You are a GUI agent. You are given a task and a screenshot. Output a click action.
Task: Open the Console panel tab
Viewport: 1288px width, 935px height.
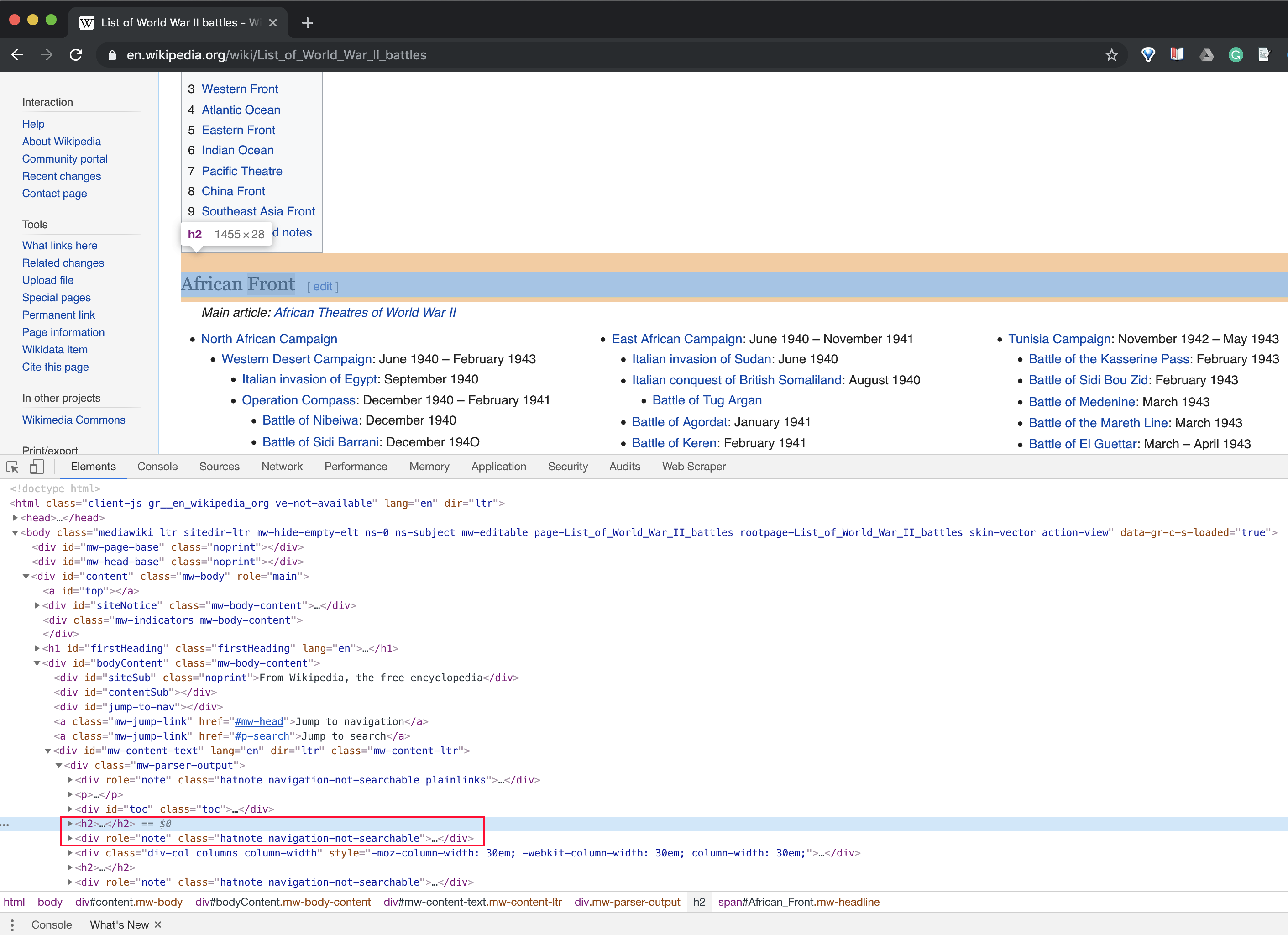tap(157, 467)
